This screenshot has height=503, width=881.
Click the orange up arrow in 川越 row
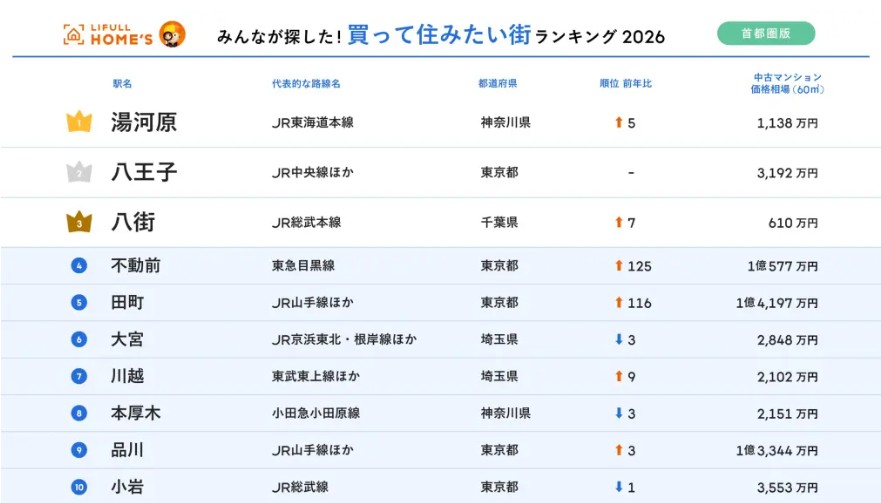[x=619, y=376]
